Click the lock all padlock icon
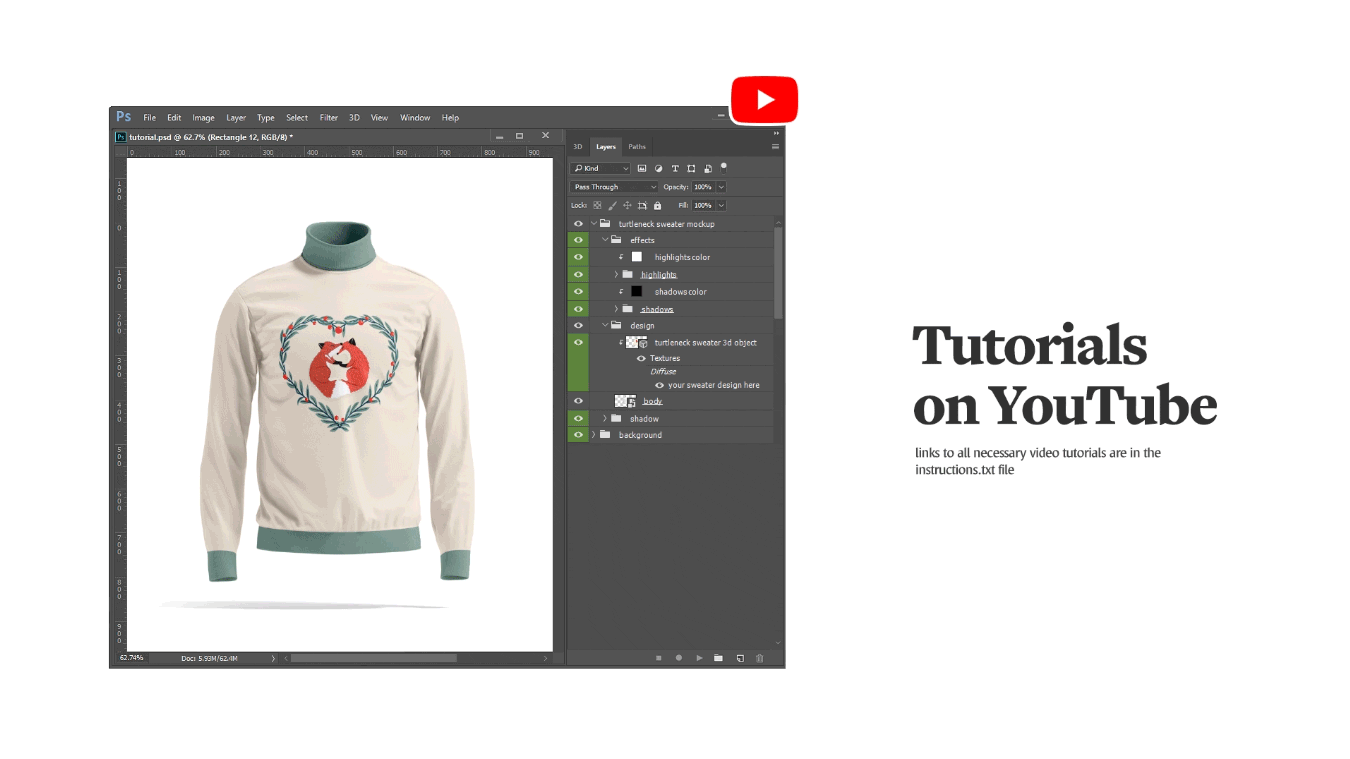The image size is (1350, 759). point(657,205)
